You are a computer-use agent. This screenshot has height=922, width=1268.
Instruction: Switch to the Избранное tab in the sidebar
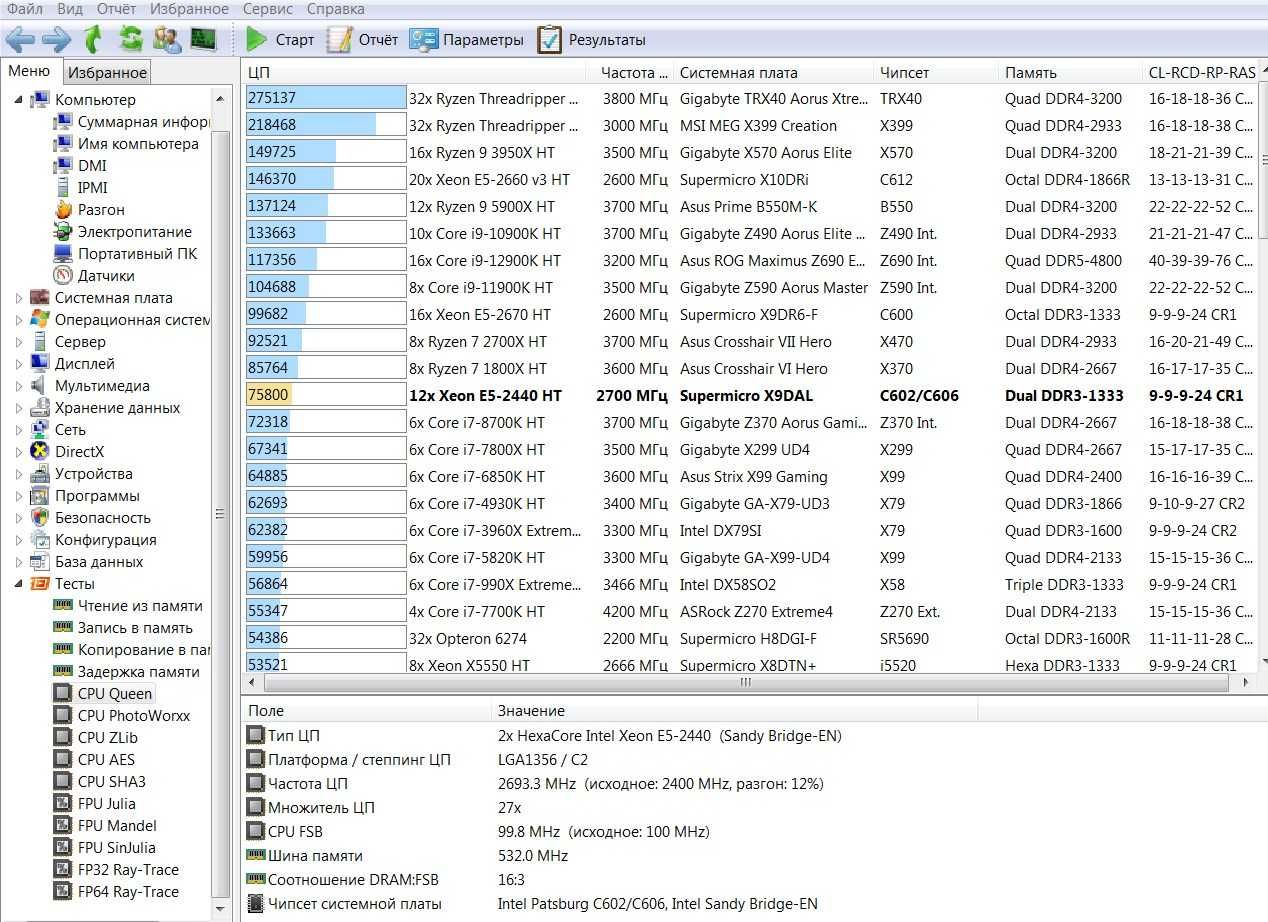tap(107, 72)
